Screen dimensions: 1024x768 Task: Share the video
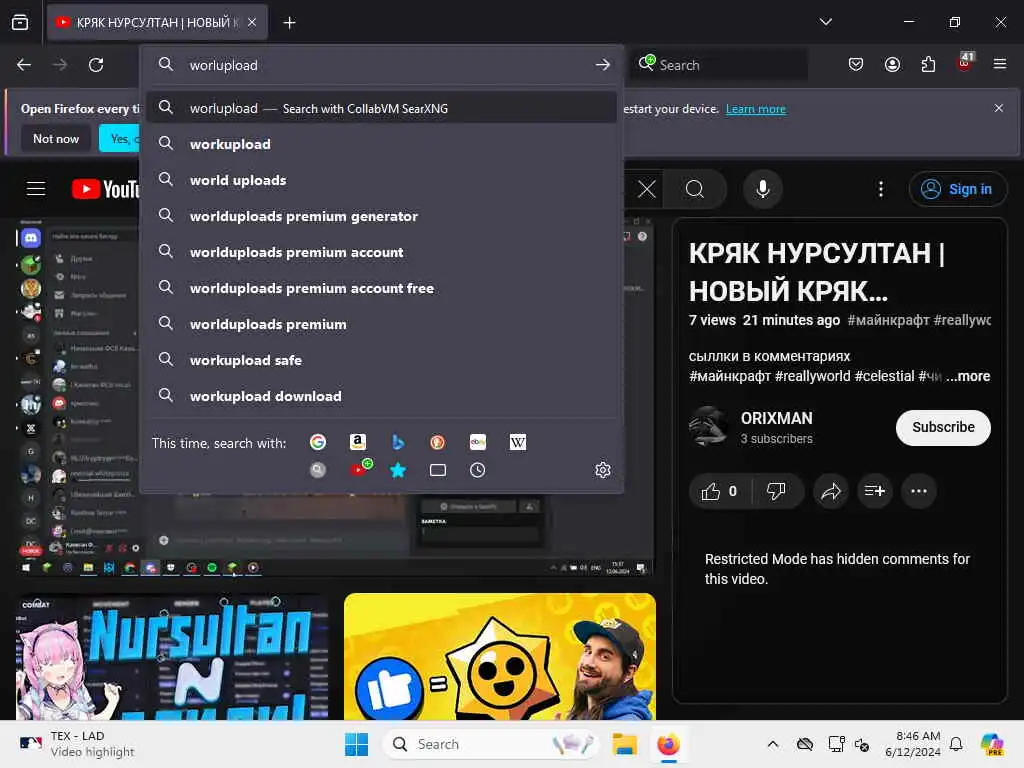(x=831, y=491)
